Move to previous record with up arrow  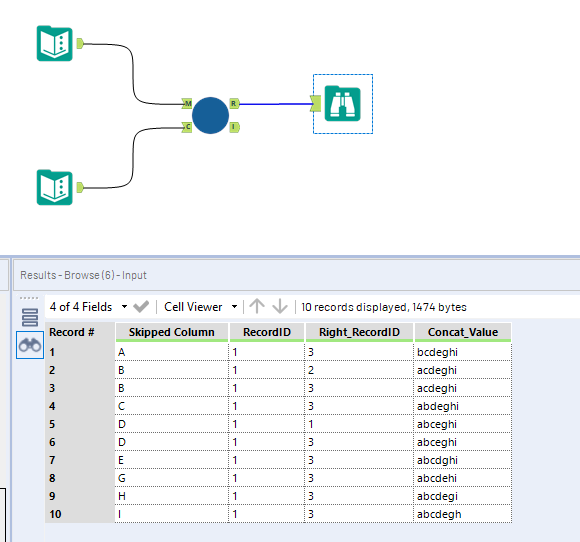click(257, 306)
